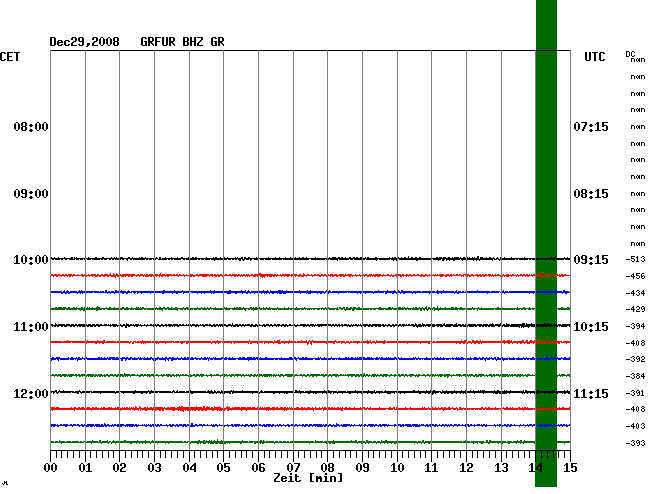Click the 10 minute axis label
Image resolution: width=650 pixels, height=494 pixels.
tap(397, 468)
